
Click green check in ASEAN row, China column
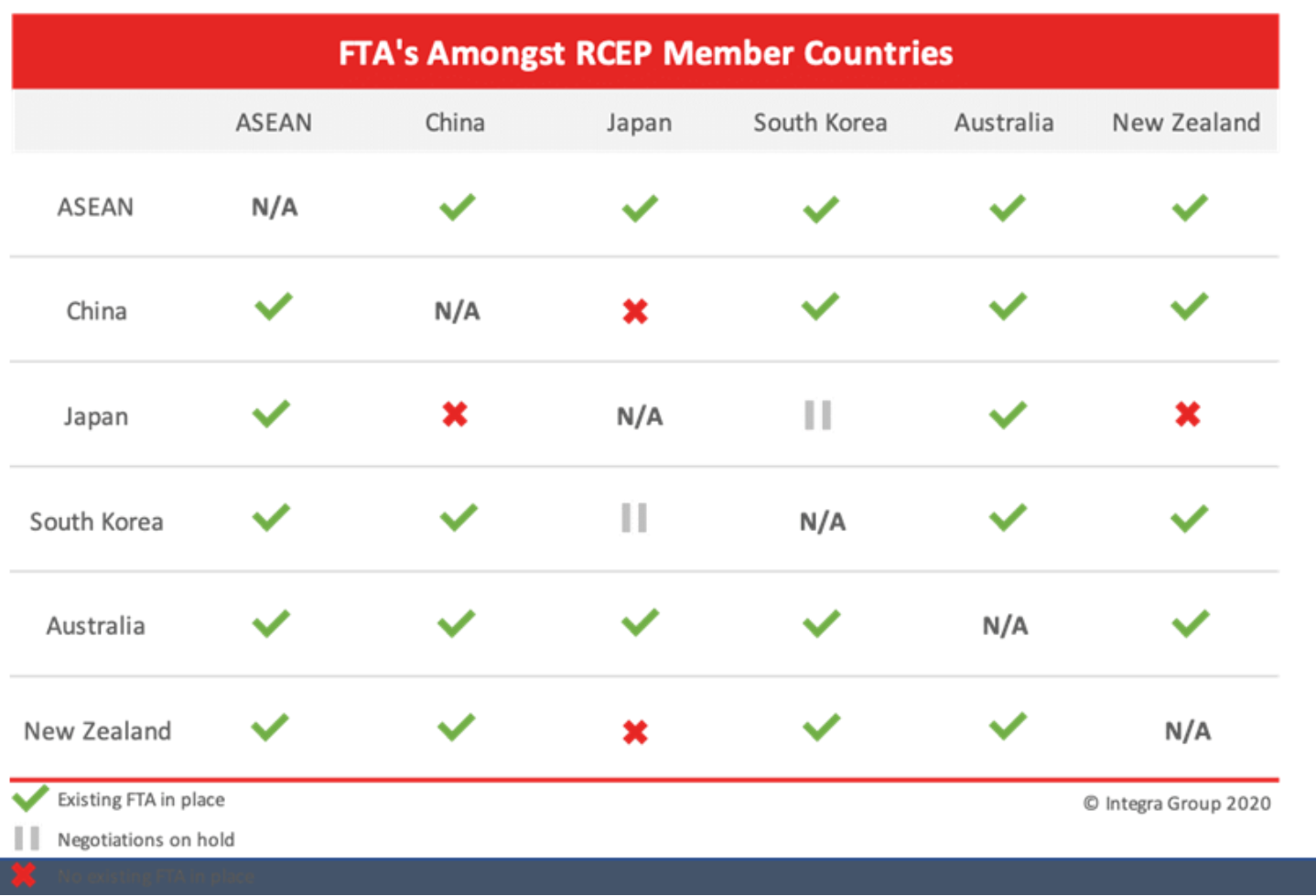pyautogui.click(x=457, y=208)
